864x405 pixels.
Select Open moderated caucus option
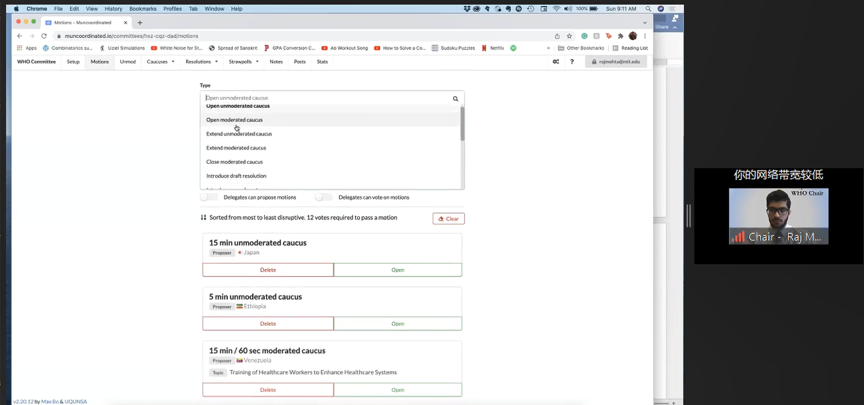coord(330,120)
